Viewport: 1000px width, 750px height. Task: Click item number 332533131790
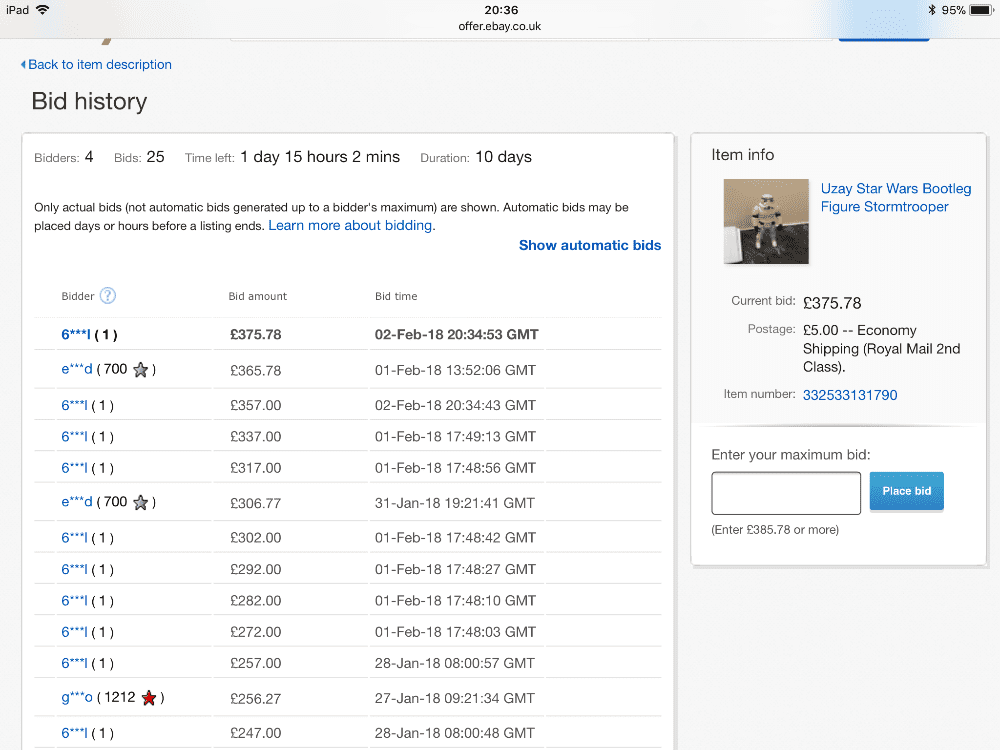point(850,395)
